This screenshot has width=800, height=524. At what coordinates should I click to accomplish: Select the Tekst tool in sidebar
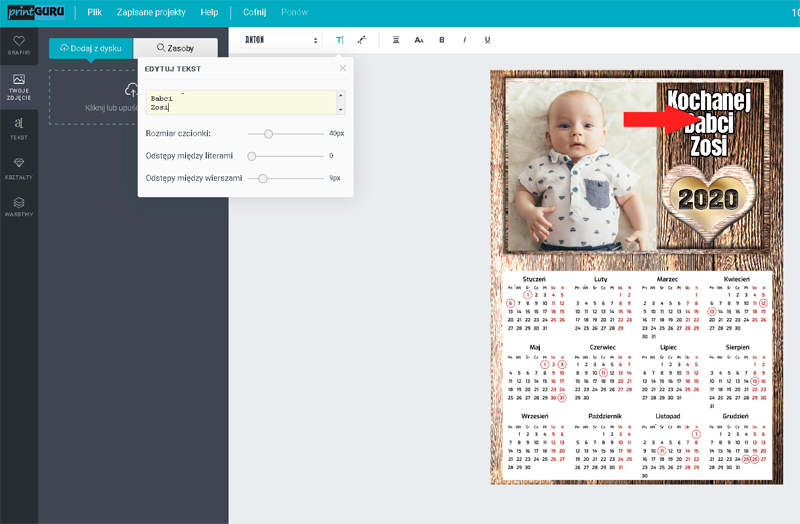point(18,128)
